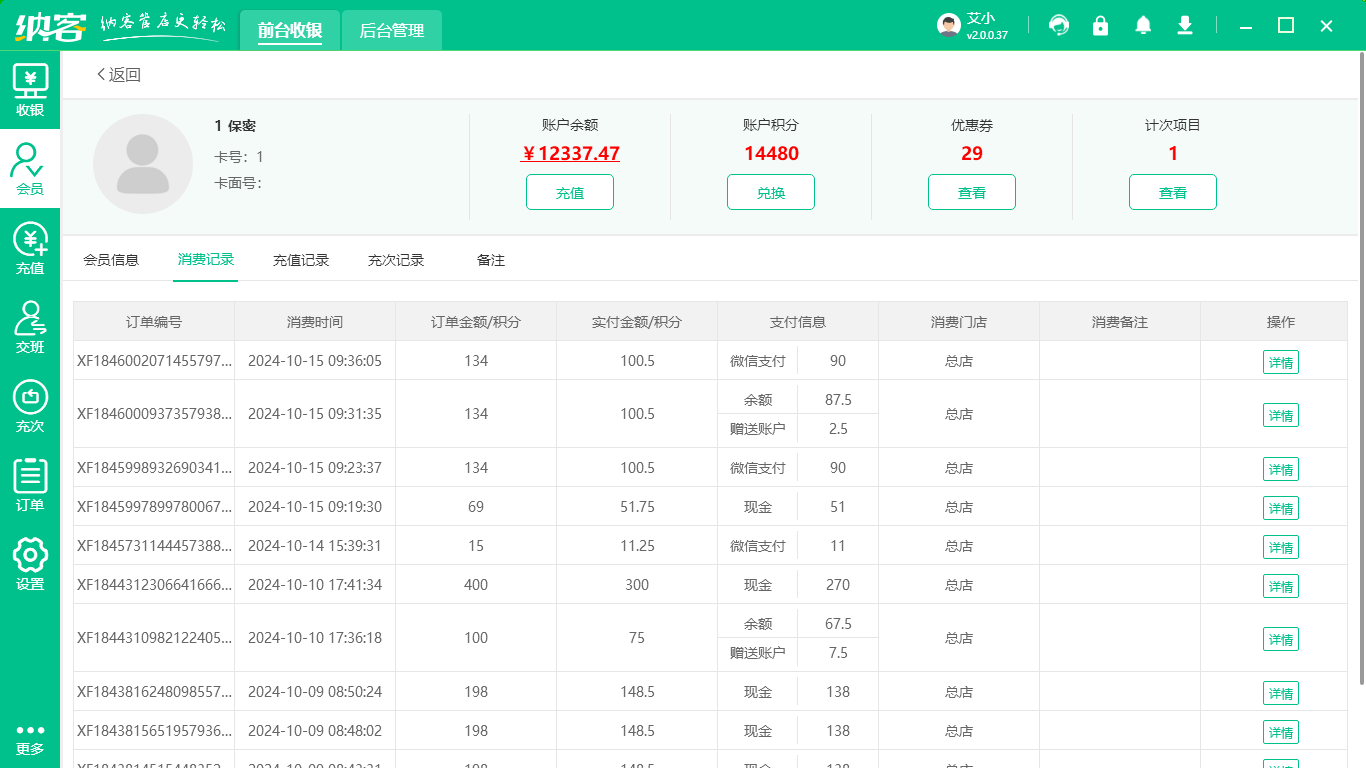Select the 会员 member icon in sidebar
The image size is (1366, 768).
tap(30, 165)
